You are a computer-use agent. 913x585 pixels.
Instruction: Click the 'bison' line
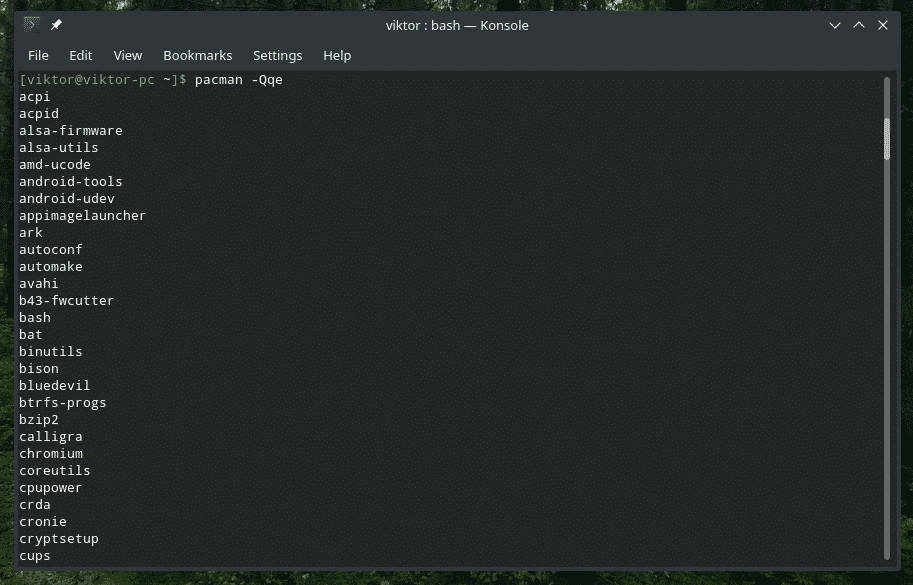(x=38, y=368)
